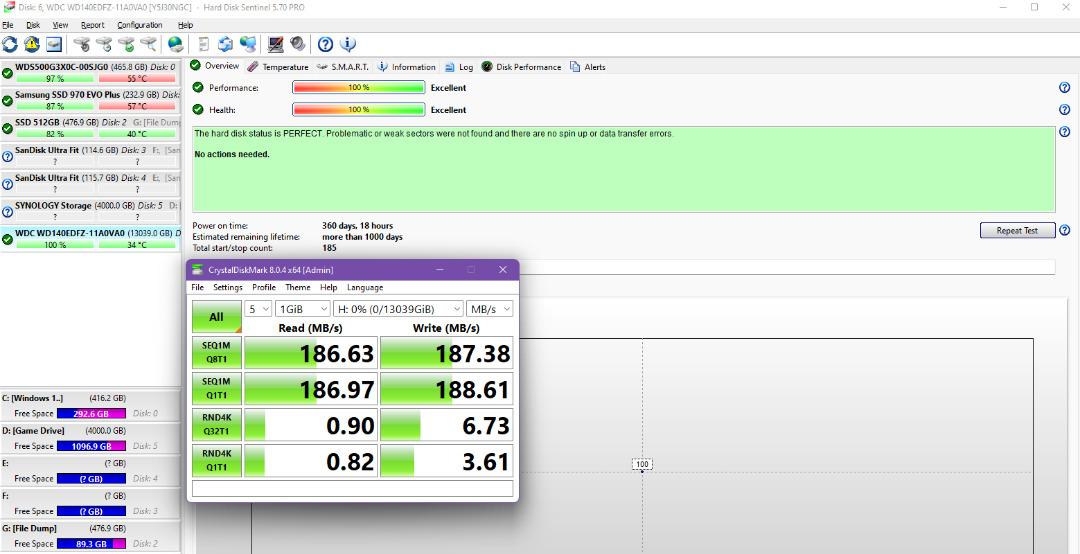The height and width of the screenshot is (554, 1080).
Task: Open the Help menu in Hard Disk Sentinel
Action: click(x=185, y=25)
